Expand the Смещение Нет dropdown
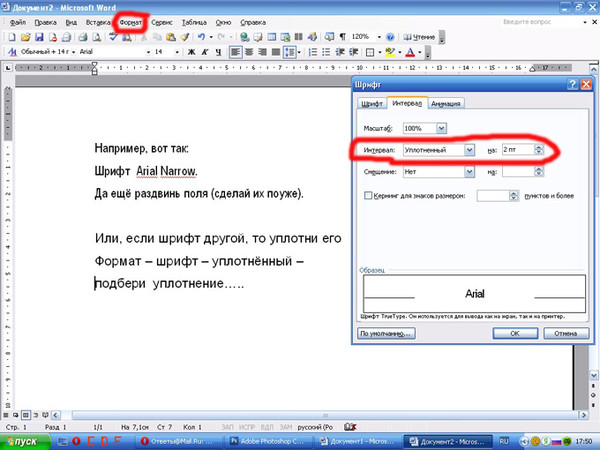 pos(470,172)
